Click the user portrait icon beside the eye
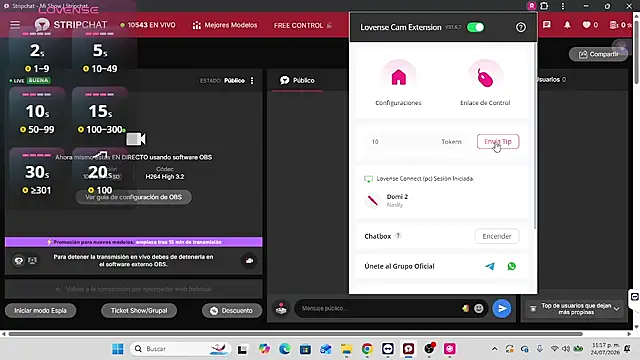The width and height of the screenshot is (640, 360). pyautogui.click(x=33, y=260)
